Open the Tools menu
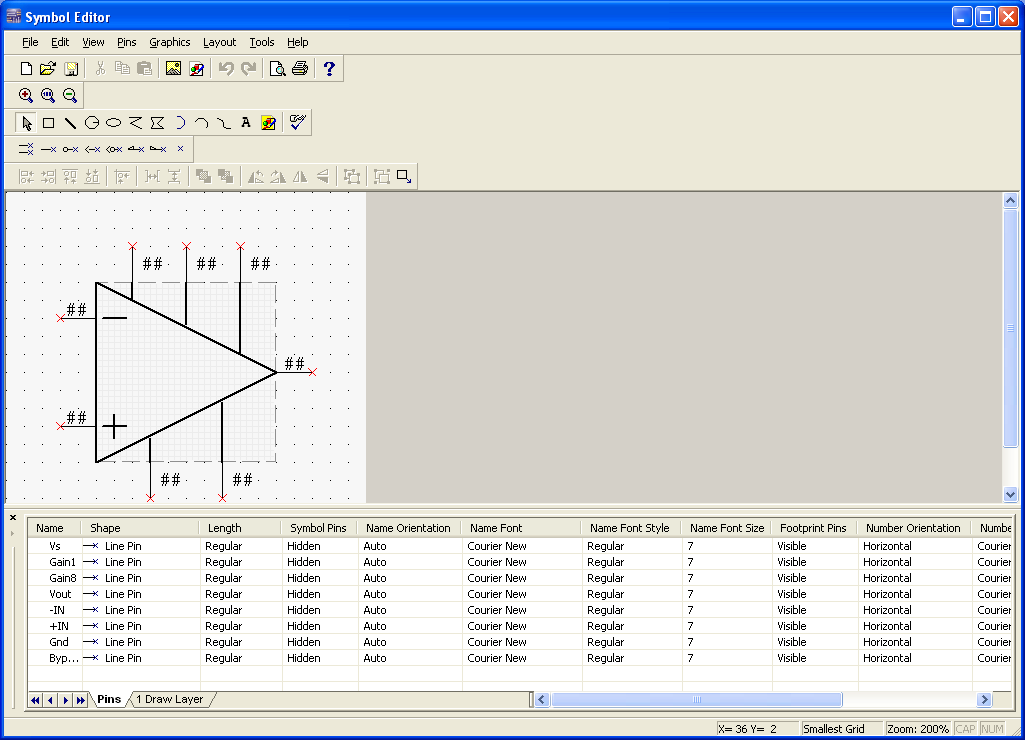This screenshot has height=740, width=1025. 262,42
